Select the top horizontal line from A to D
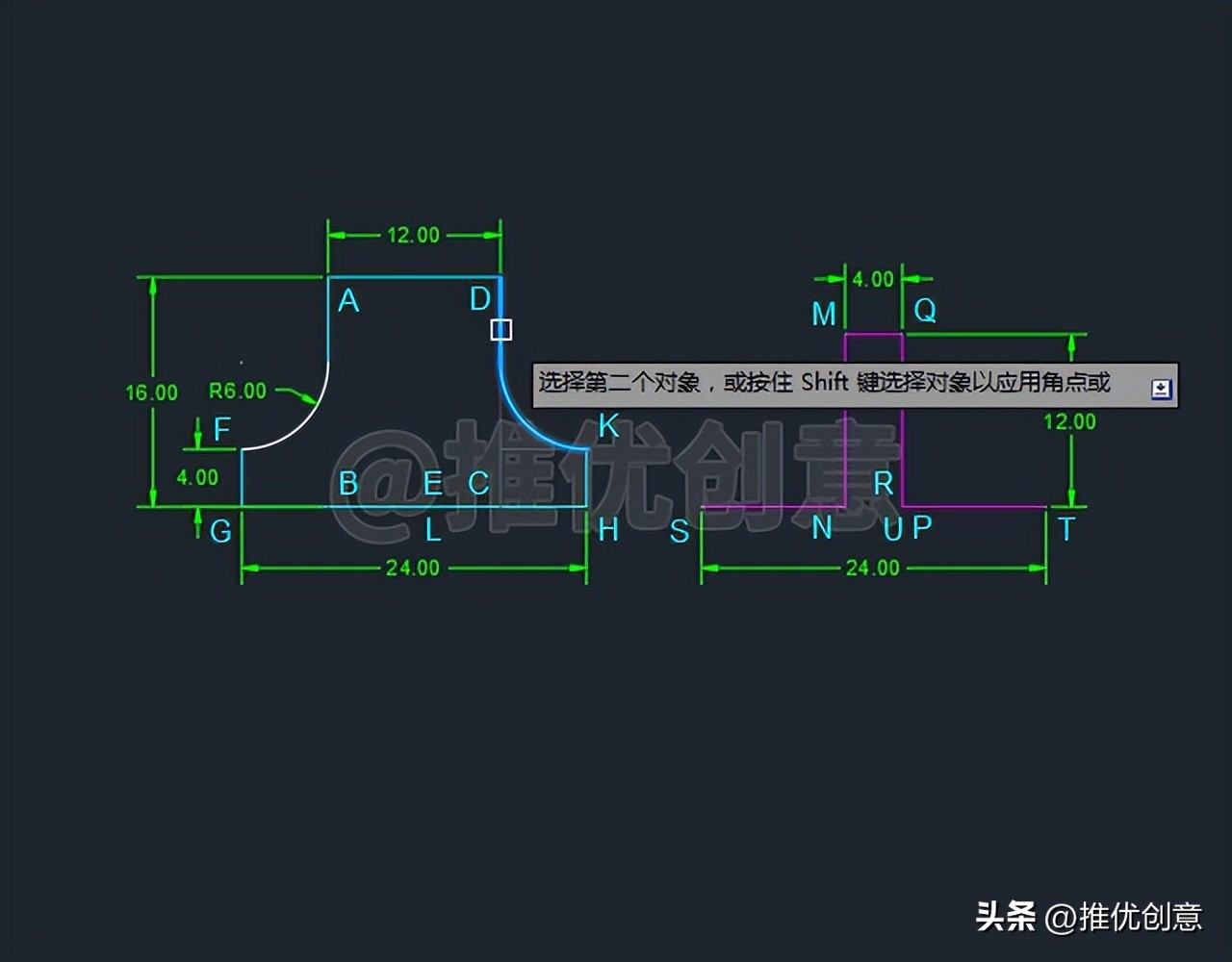The image size is (1232, 962). [x=414, y=277]
